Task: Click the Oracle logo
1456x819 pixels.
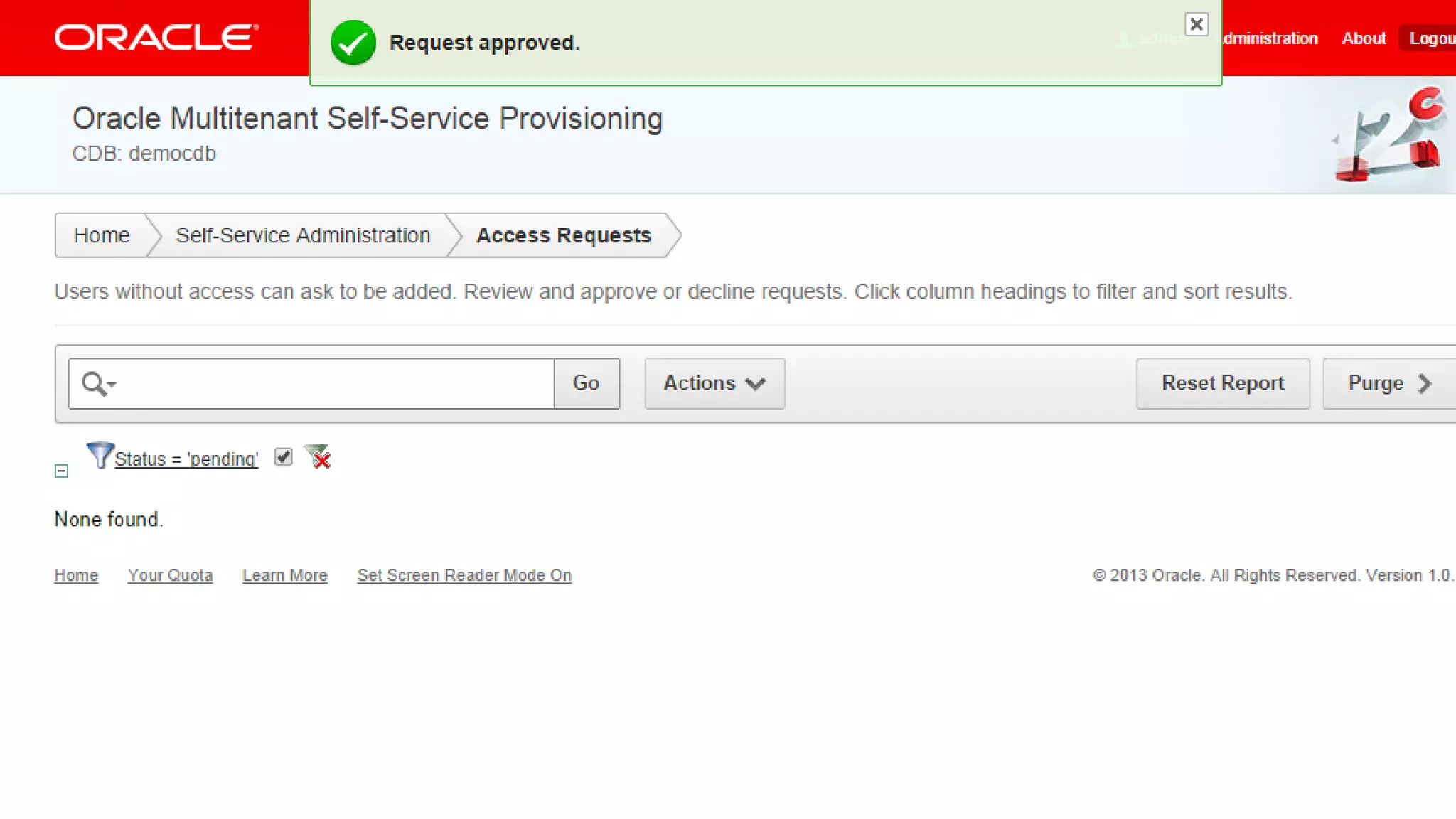Action: coord(156,38)
